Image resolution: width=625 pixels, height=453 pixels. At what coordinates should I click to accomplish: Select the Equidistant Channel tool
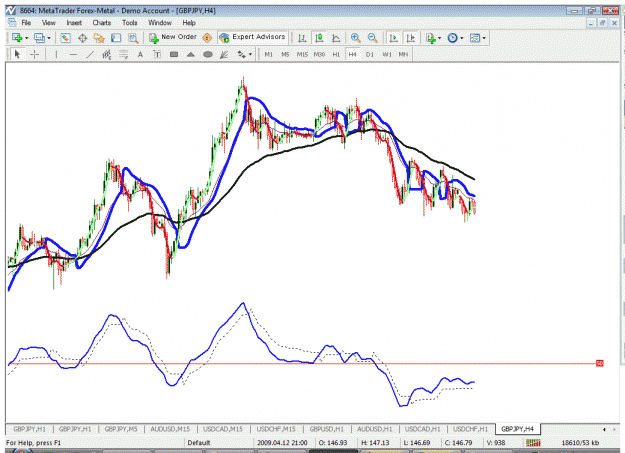point(107,54)
